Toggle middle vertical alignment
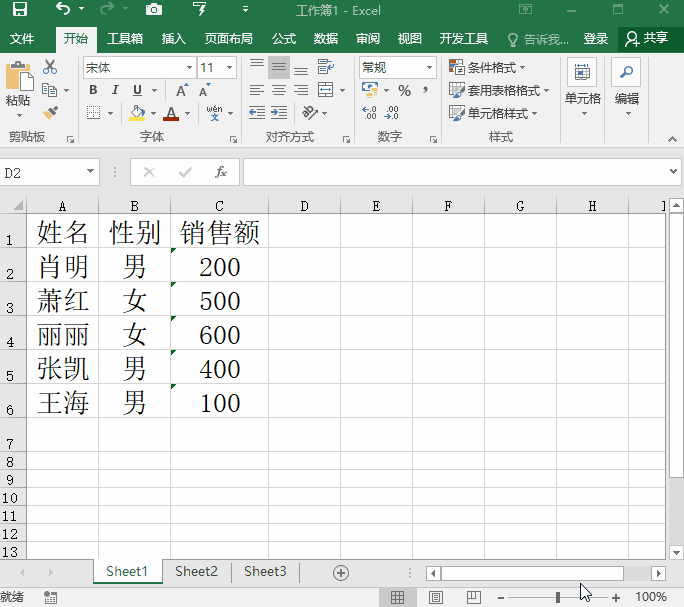 279,67
